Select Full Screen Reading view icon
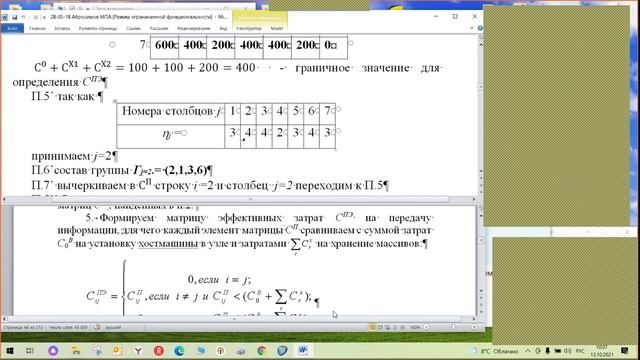The height and width of the screenshot is (360, 640). (380, 327)
